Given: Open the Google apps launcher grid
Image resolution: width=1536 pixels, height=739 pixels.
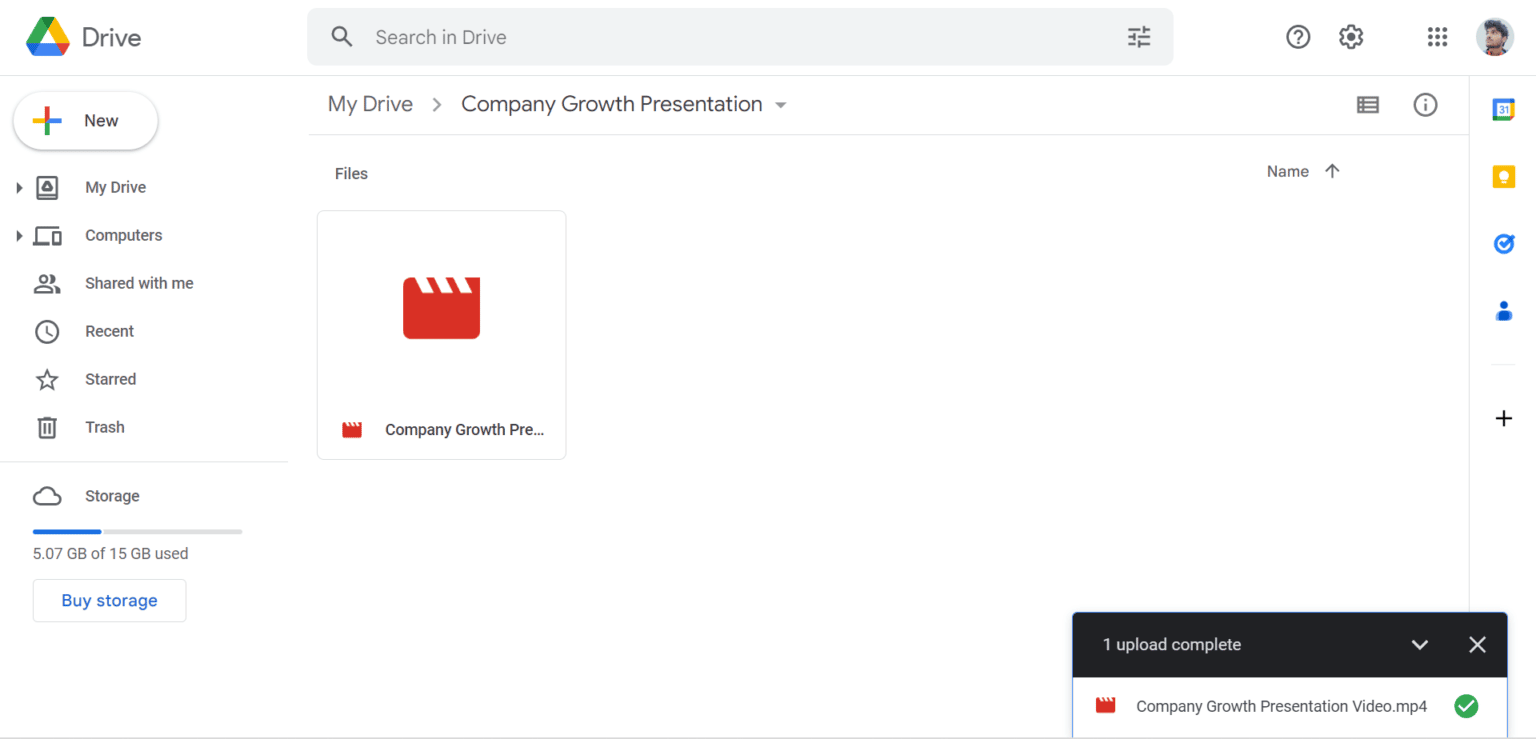Looking at the screenshot, I should [x=1438, y=36].
